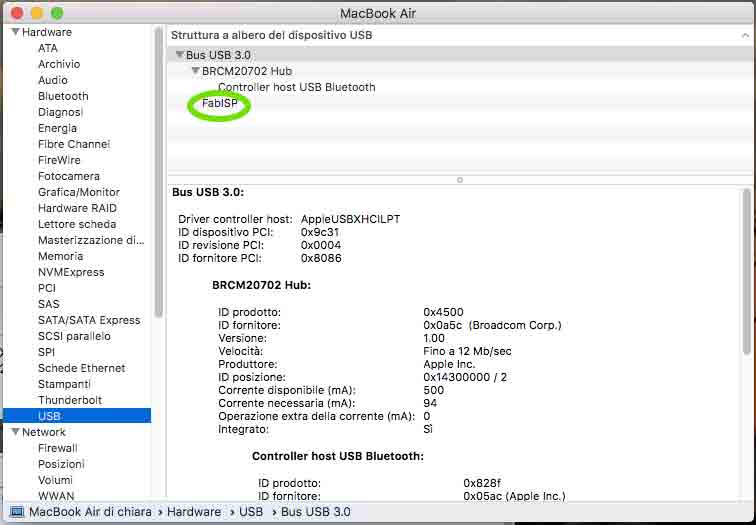The width and height of the screenshot is (756, 525).
Task: Click MacBook Air di chiara in path bar
Action: [x=90, y=512]
